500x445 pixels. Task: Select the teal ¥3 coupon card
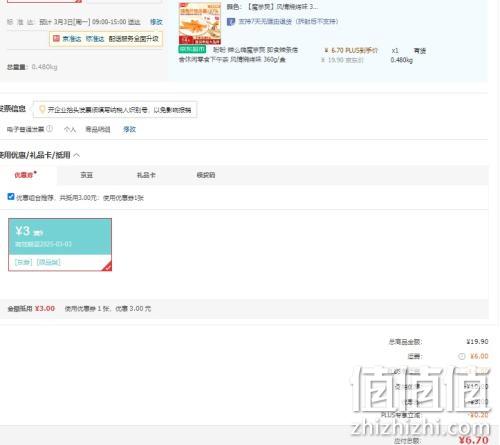pos(60,244)
